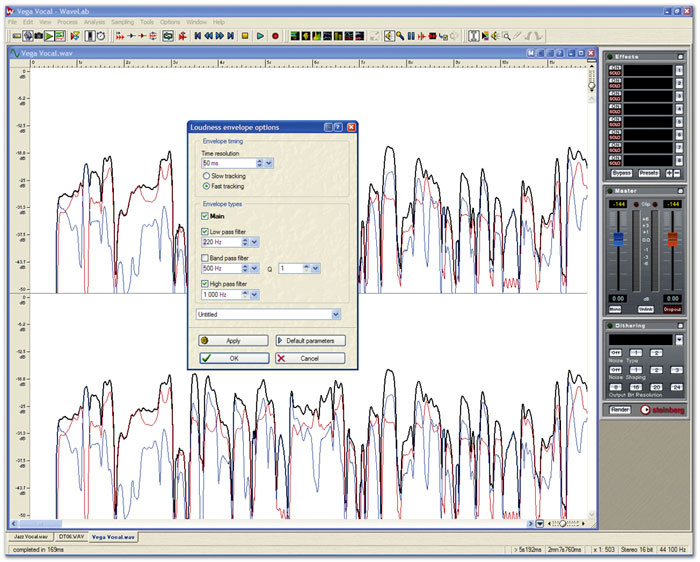Open the Time resolution dropdown arrow
The width and height of the screenshot is (700, 562).
(269, 163)
